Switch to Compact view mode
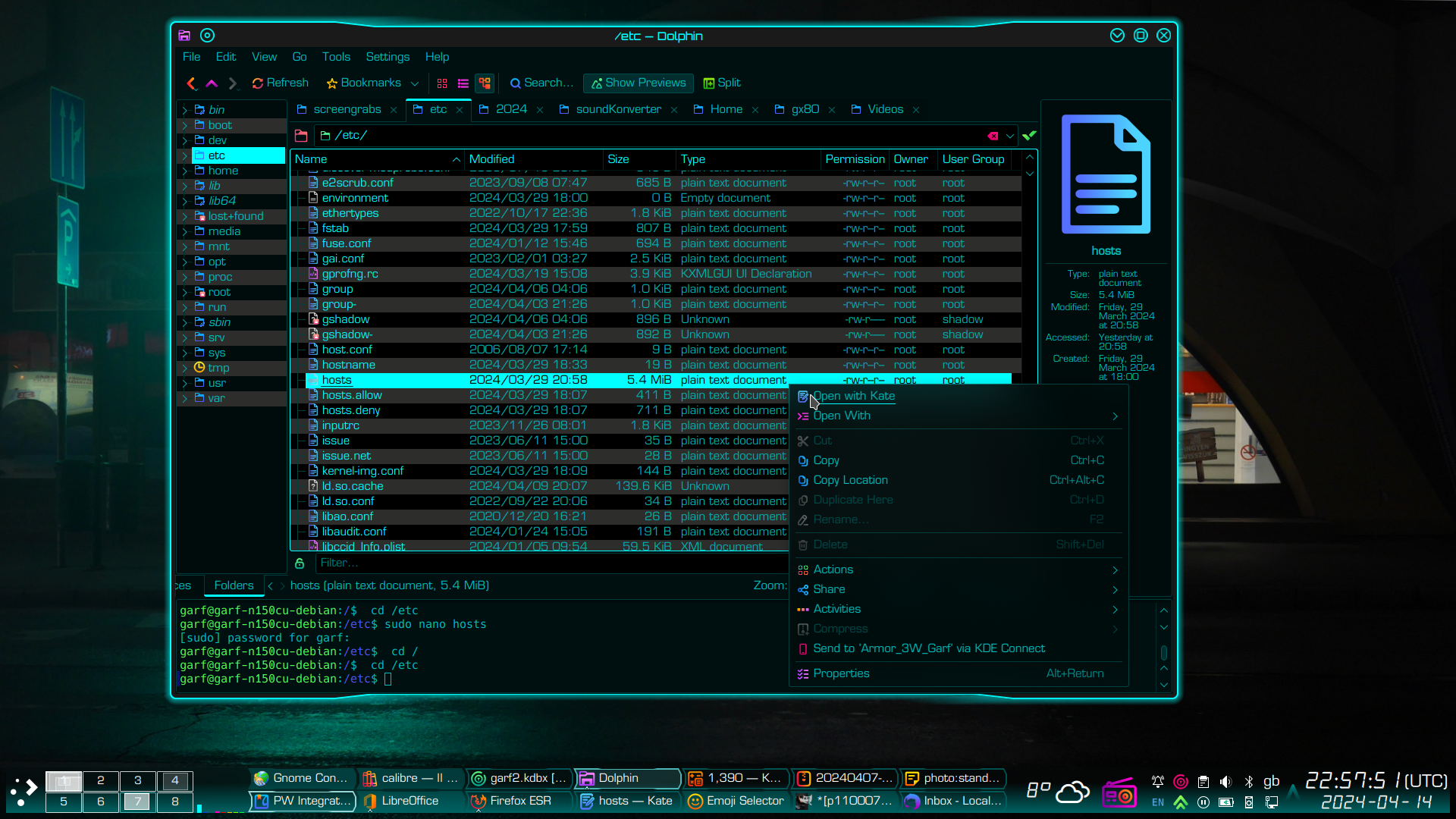Image resolution: width=1456 pixels, height=819 pixels. [x=463, y=83]
